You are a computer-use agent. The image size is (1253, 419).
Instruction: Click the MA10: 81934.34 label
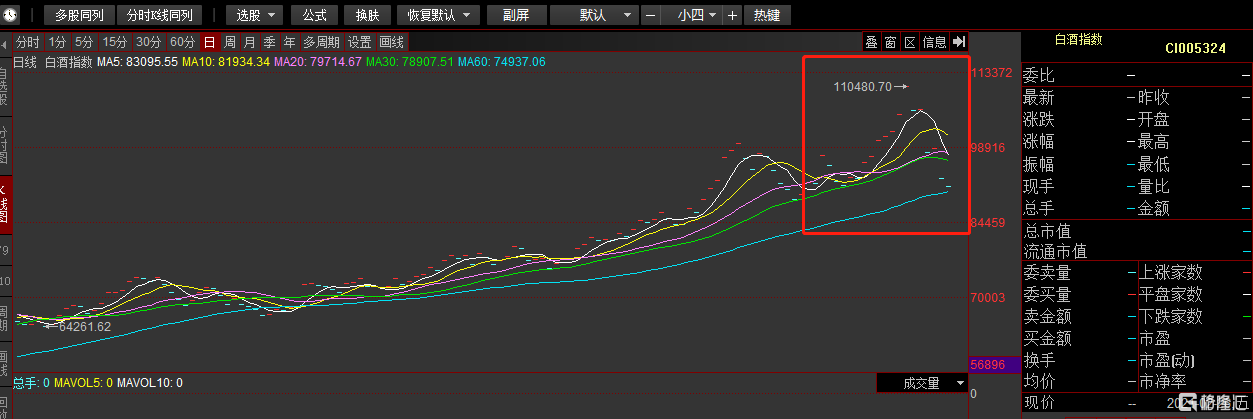(x=226, y=62)
